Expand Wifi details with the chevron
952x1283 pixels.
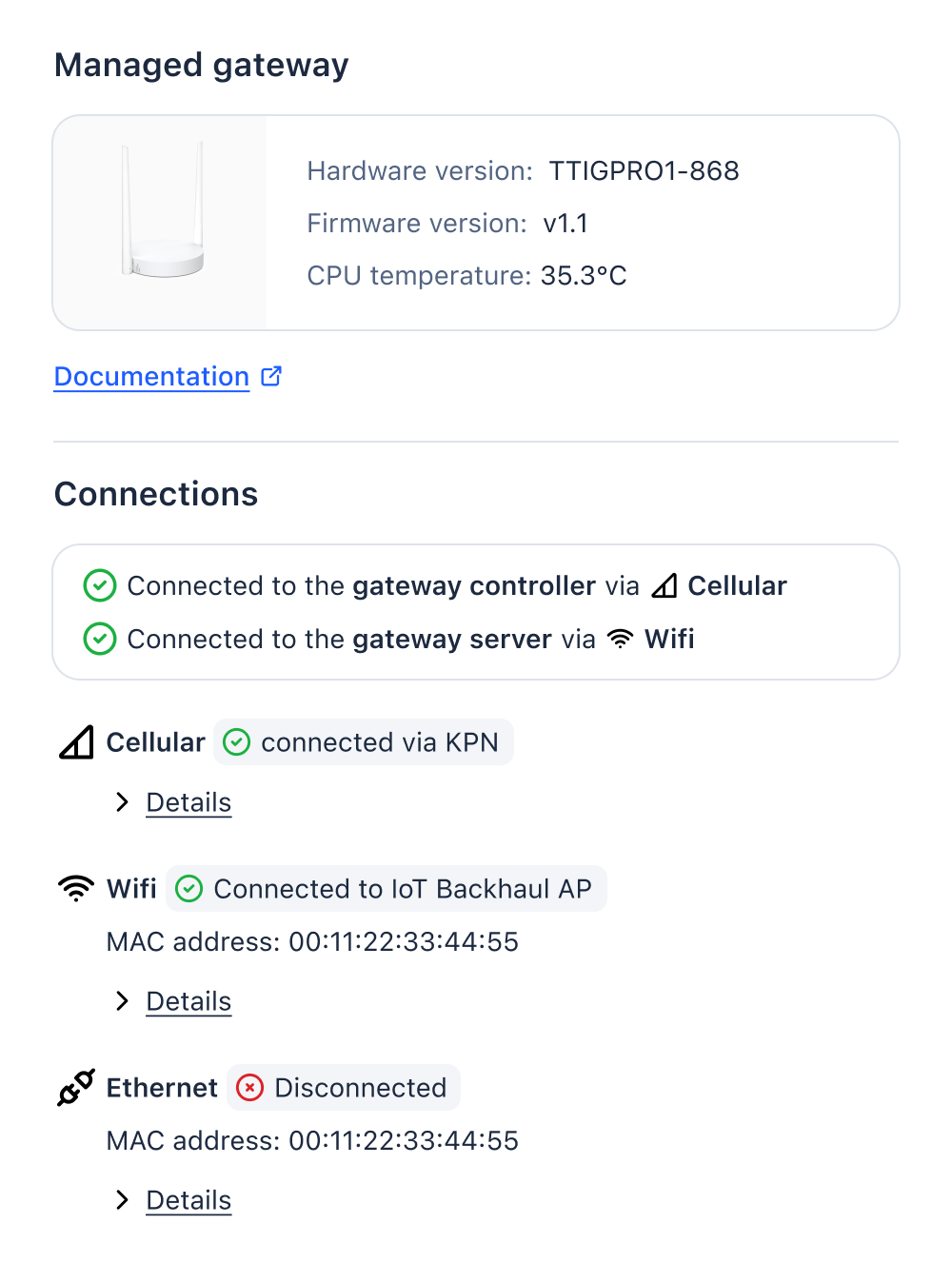coord(122,1001)
